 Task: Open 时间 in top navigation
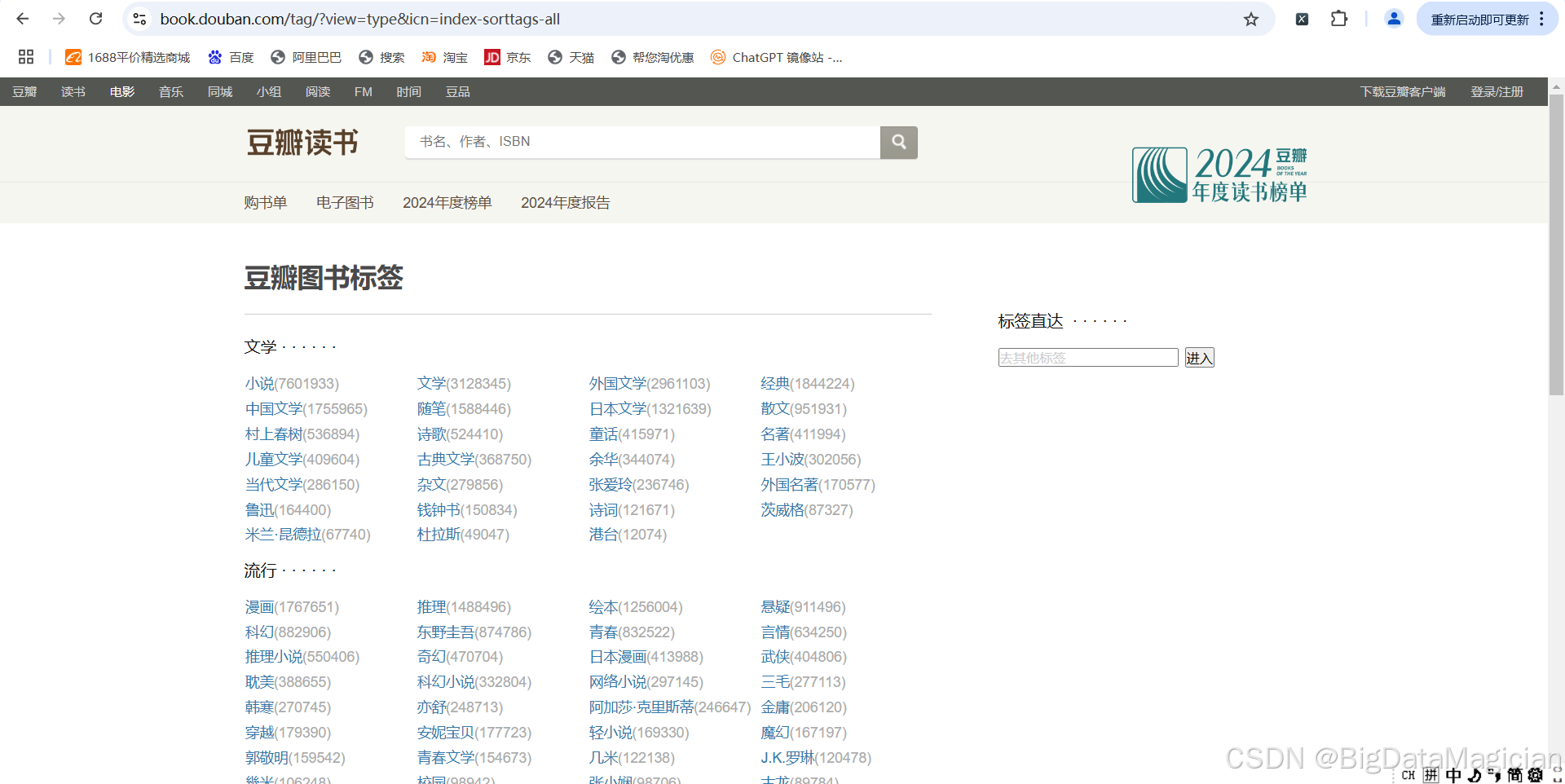click(409, 91)
